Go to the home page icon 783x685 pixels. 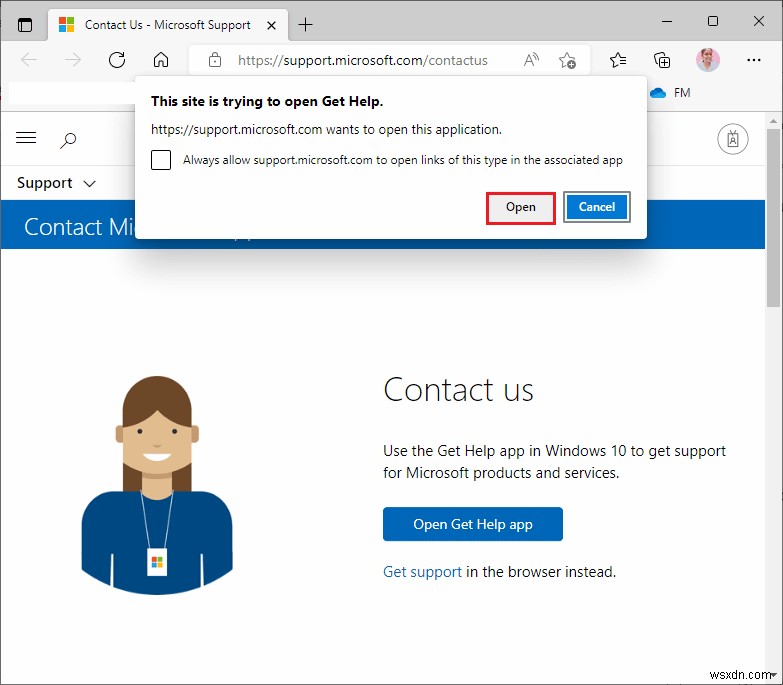click(x=161, y=60)
